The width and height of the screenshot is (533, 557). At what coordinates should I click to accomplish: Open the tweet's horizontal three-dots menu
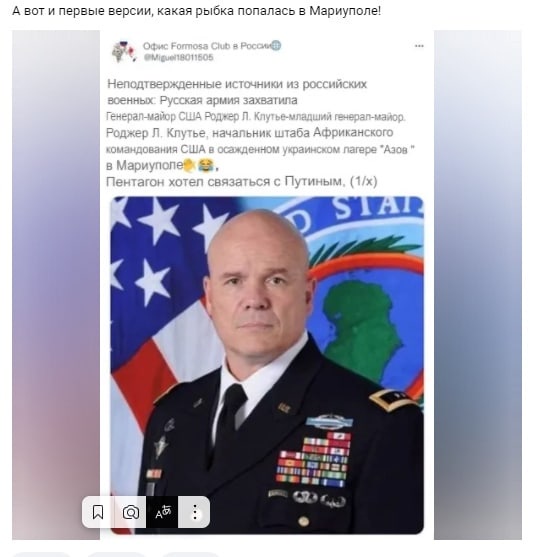(419, 46)
